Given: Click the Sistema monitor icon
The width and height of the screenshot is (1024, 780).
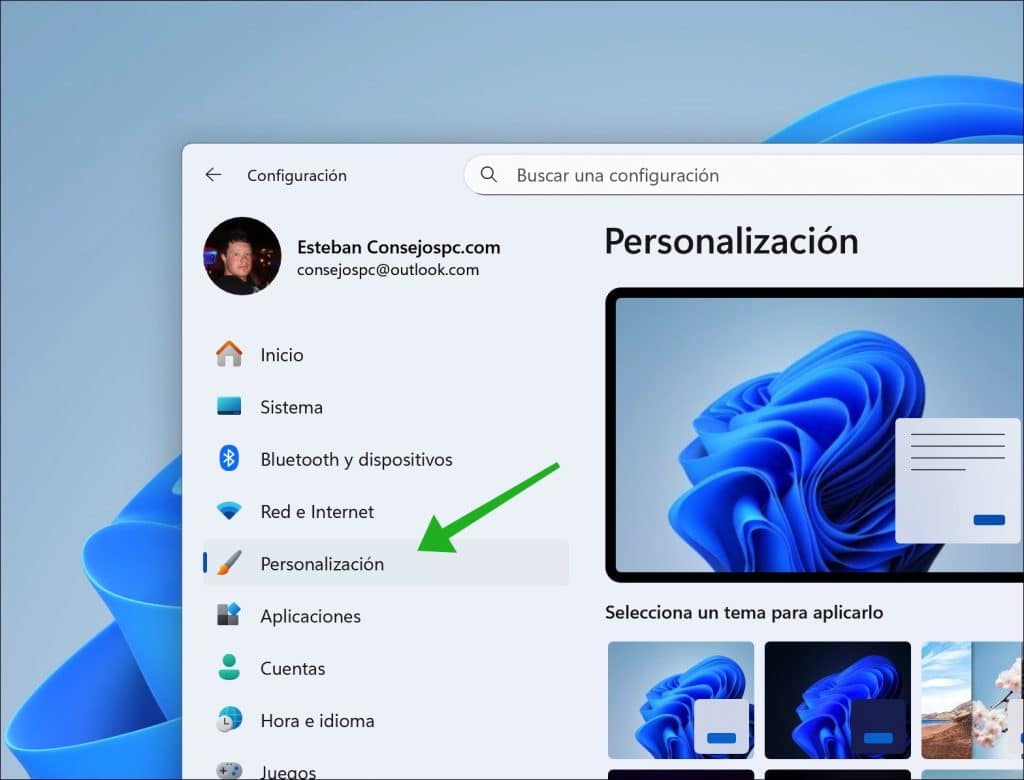Looking at the screenshot, I should click(230, 406).
